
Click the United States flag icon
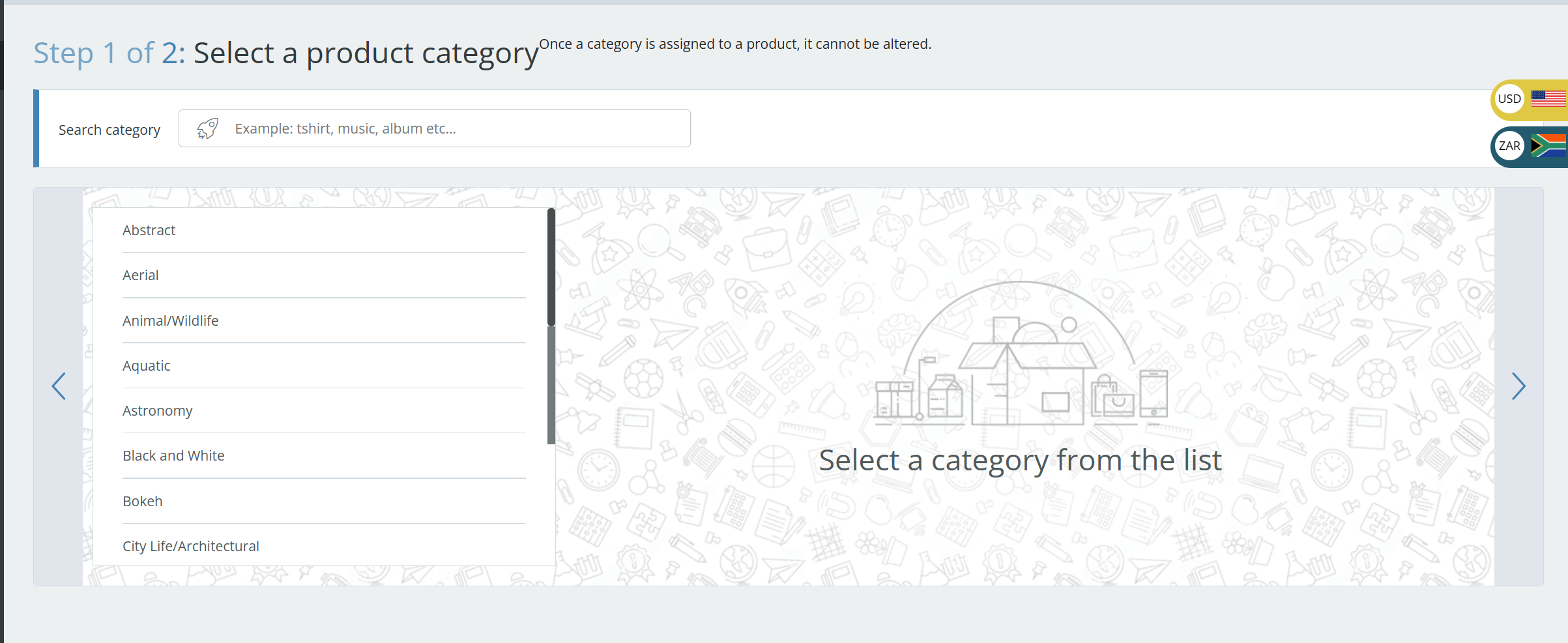1548,99
